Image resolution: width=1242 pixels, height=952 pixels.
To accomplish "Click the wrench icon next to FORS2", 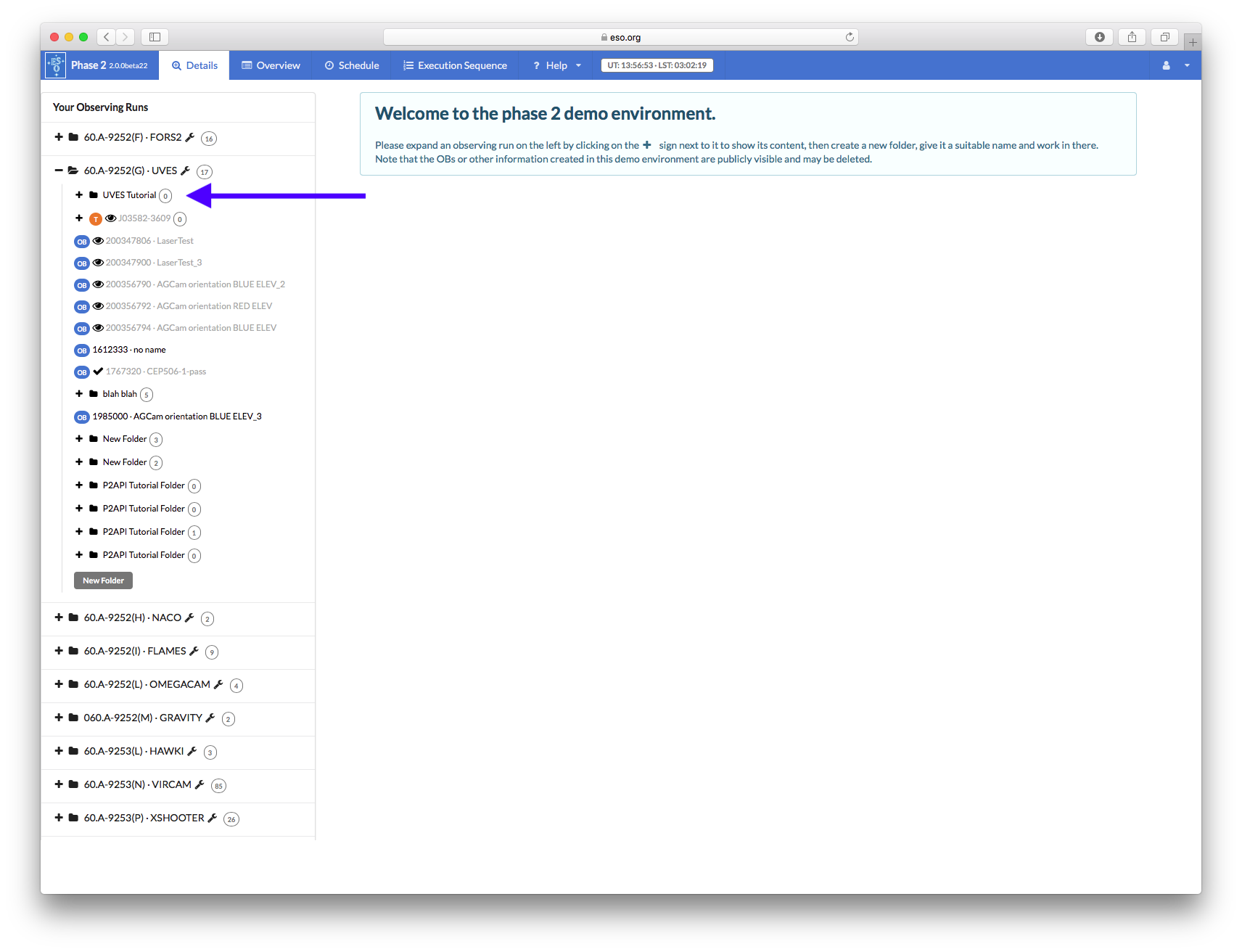I will (190, 137).
